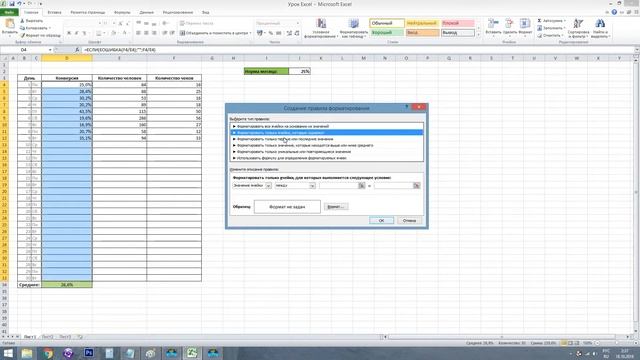Image resolution: width=640 pixels, height=360 pixels.
Task: Open the 'между' condition dropdown
Action: 312,186
